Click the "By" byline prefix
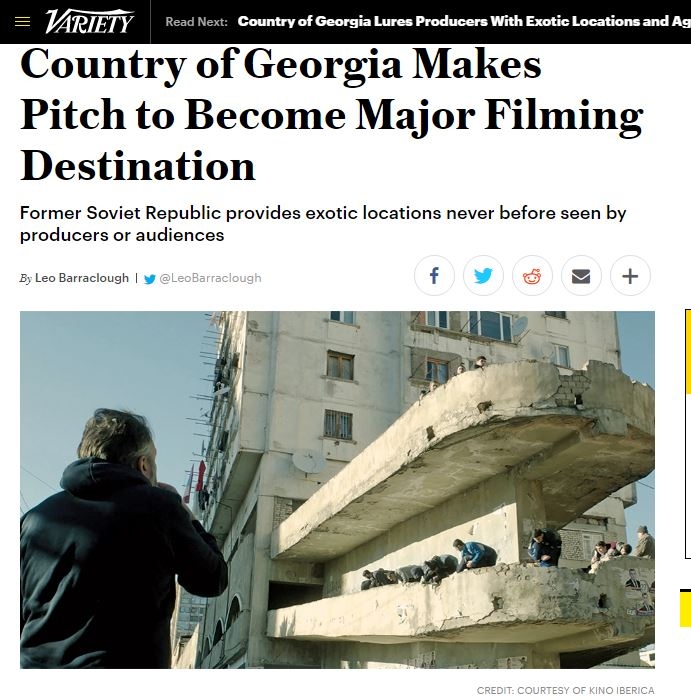Viewport: 691px width, 700px height. click(x=25, y=279)
